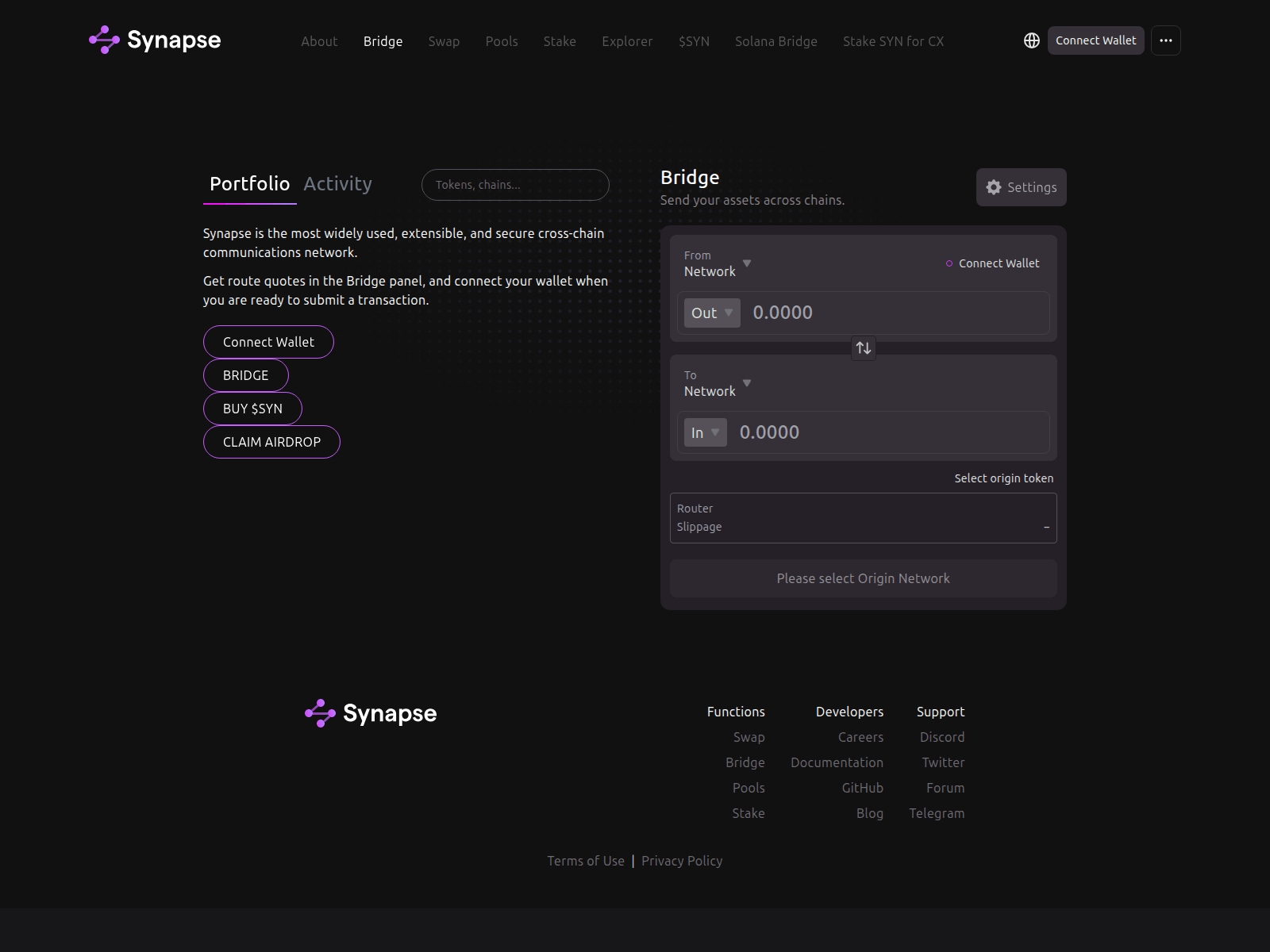Image resolution: width=1270 pixels, height=952 pixels.
Task: Open footer Telegram link
Action: click(x=937, y=813)
